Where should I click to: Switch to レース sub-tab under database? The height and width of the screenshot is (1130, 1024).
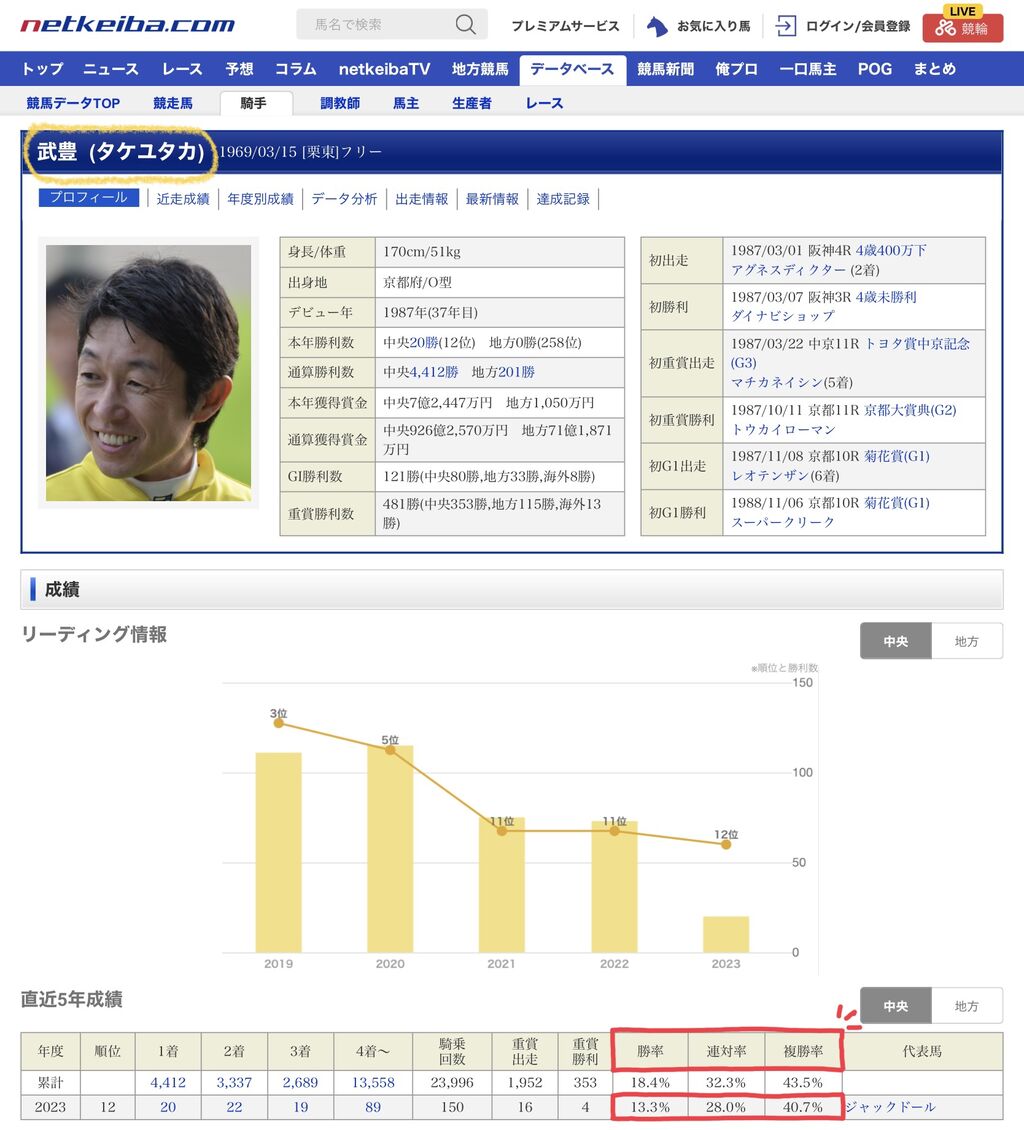544,103
